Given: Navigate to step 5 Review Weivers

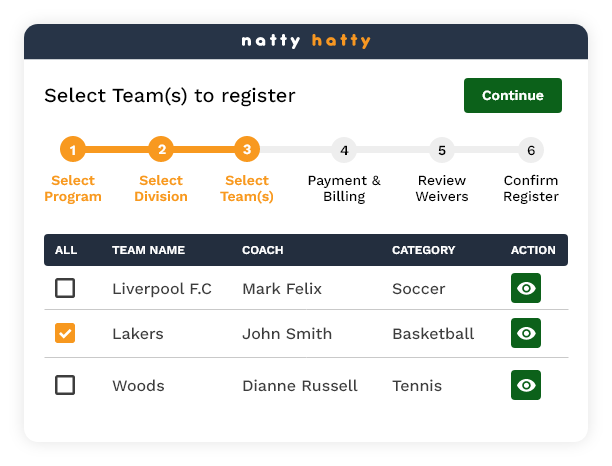Looking at the screenshot, I should click(x=442, y=150).
